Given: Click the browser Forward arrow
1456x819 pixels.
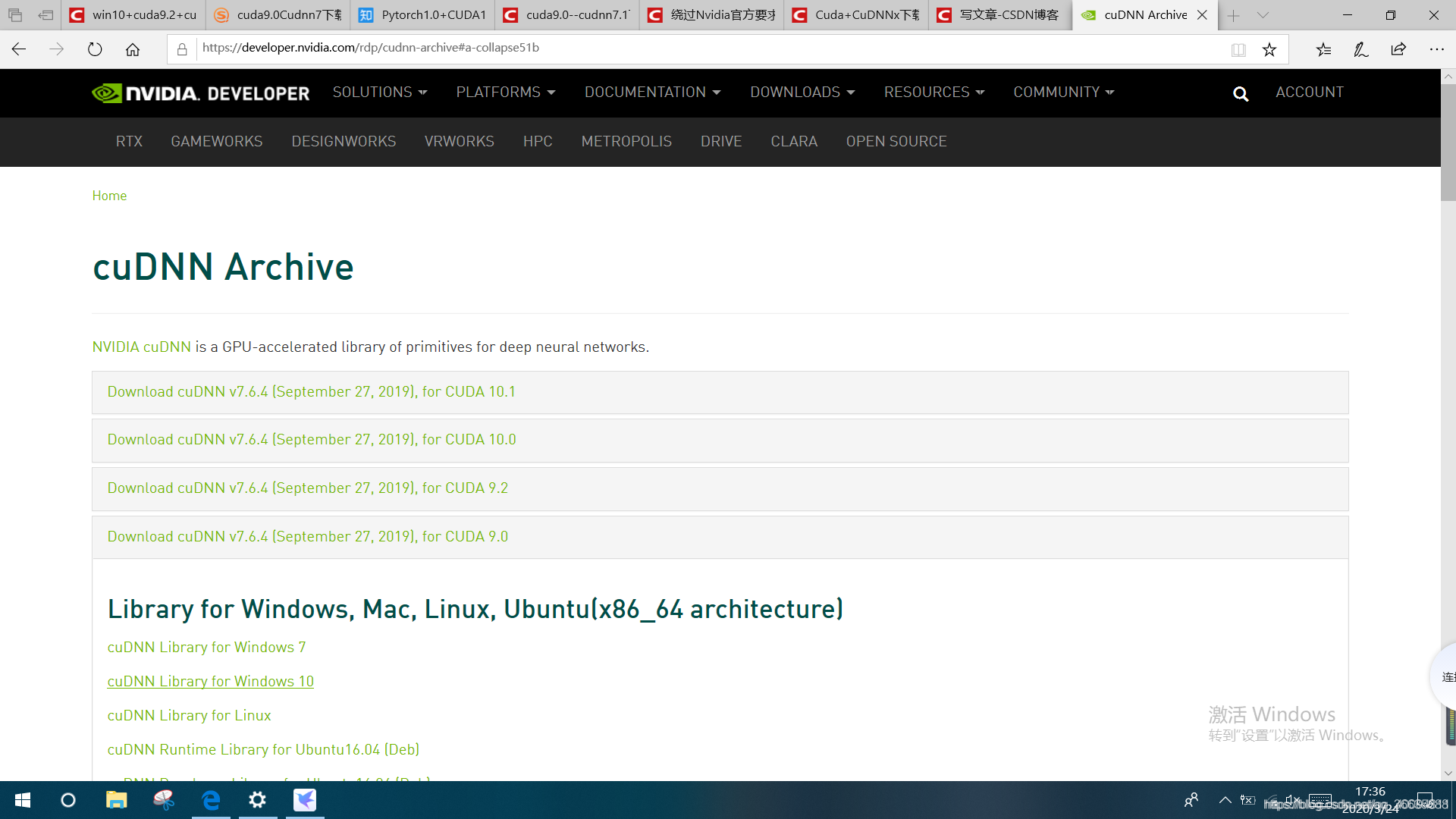Looking at the screenshot, I should [x=57, y=49].
